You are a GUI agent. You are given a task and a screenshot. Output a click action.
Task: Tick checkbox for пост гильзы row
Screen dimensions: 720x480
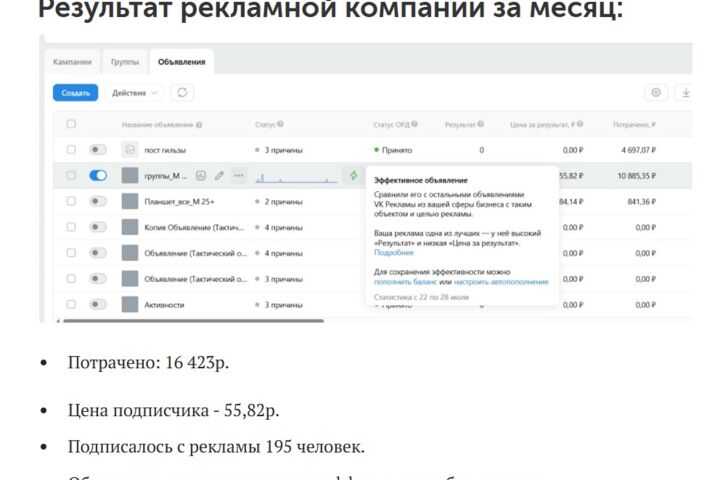coord(71,150)
